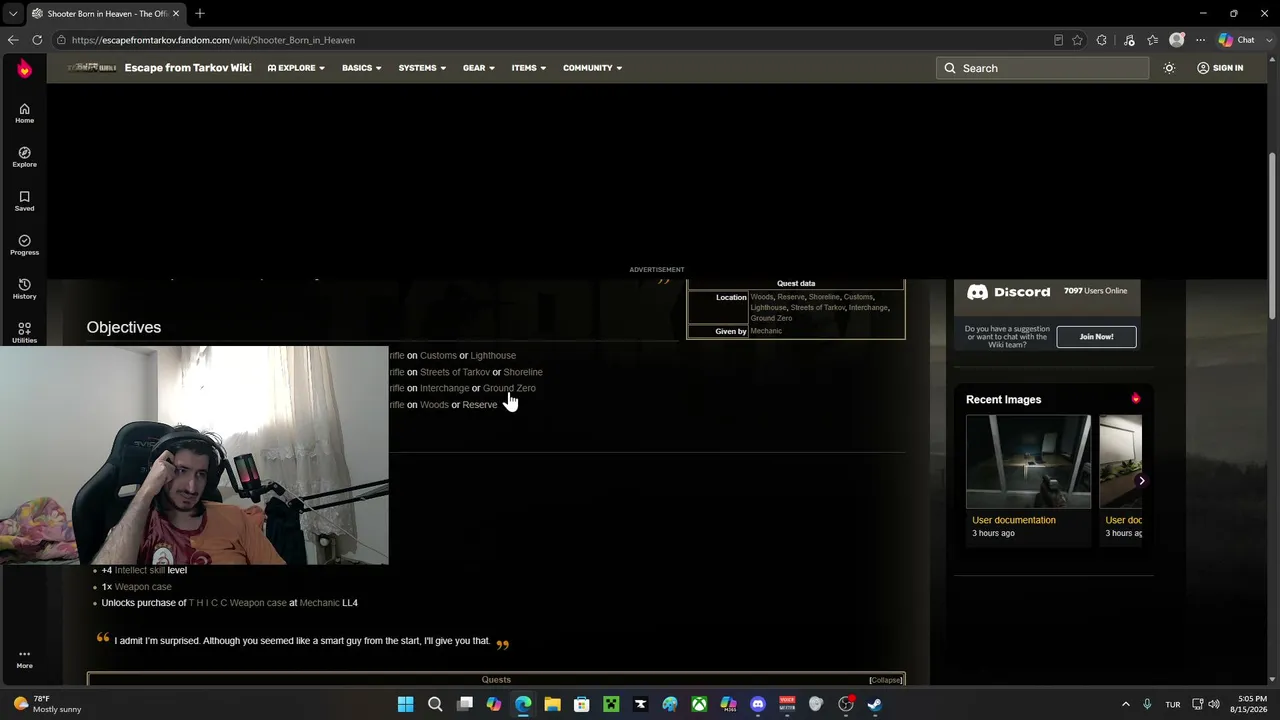Expand the EXPLORE menu
1280x720 pixels.
296,68
